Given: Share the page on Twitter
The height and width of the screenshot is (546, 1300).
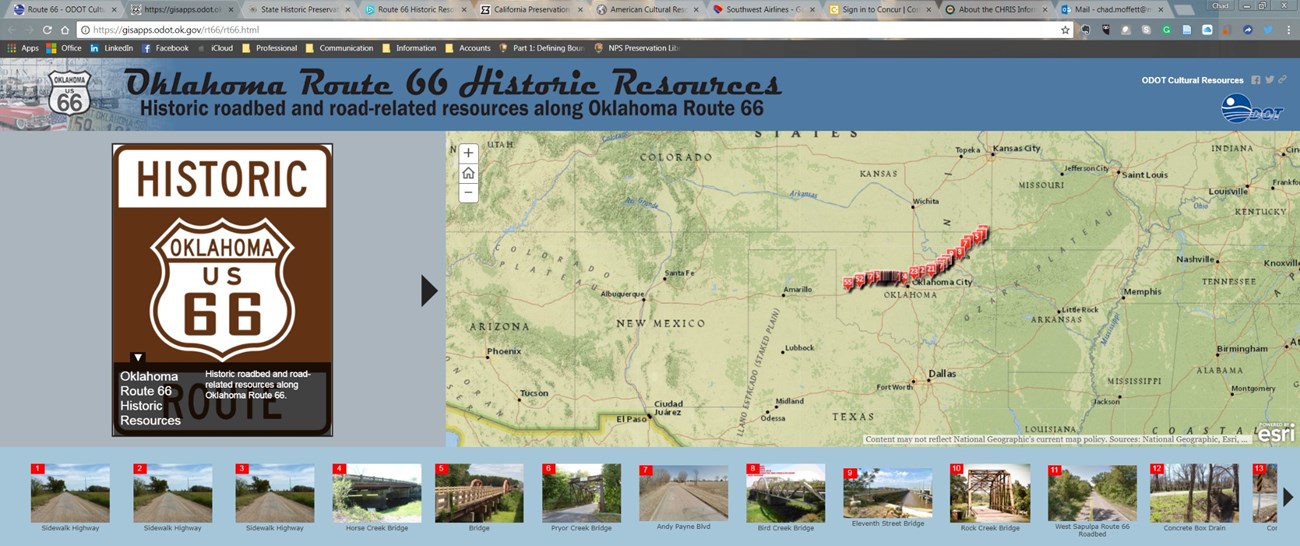Looking at the screenshot, I should 1269,80.
